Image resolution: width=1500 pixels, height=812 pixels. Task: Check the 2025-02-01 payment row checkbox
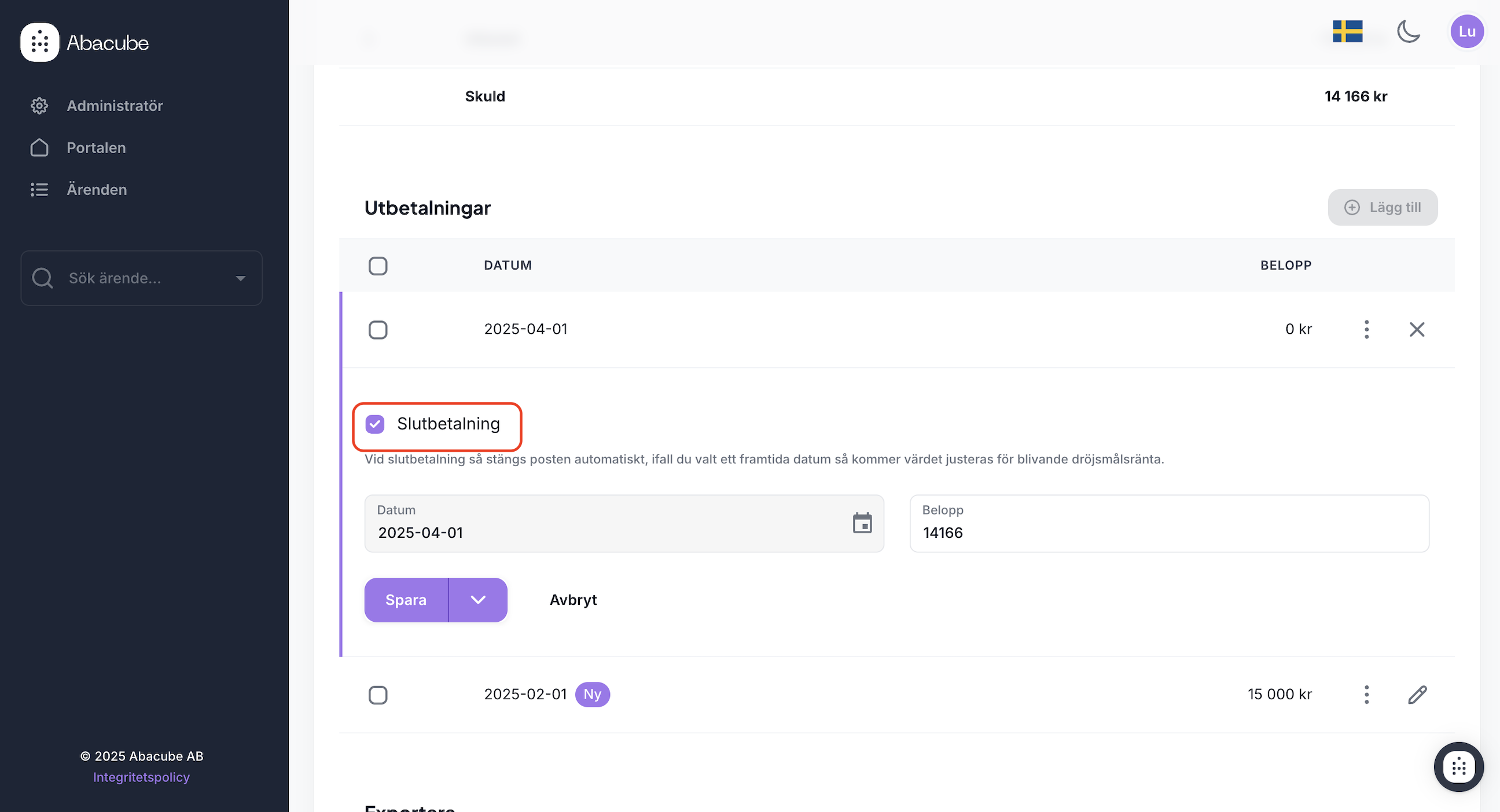[x=378, y=695]
